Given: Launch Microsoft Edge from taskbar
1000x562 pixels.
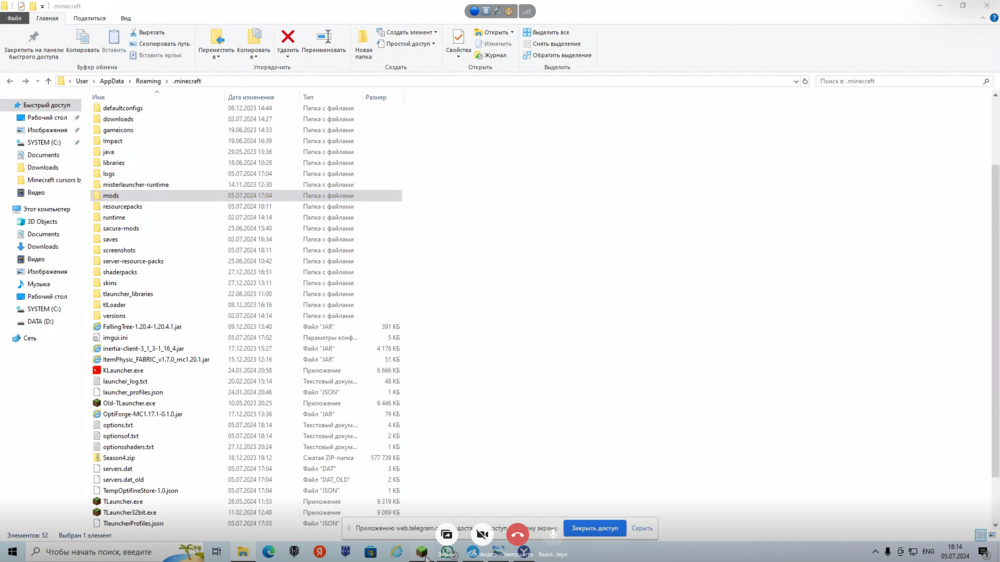Looking at the screenshot, I should [x=268, y=551].
